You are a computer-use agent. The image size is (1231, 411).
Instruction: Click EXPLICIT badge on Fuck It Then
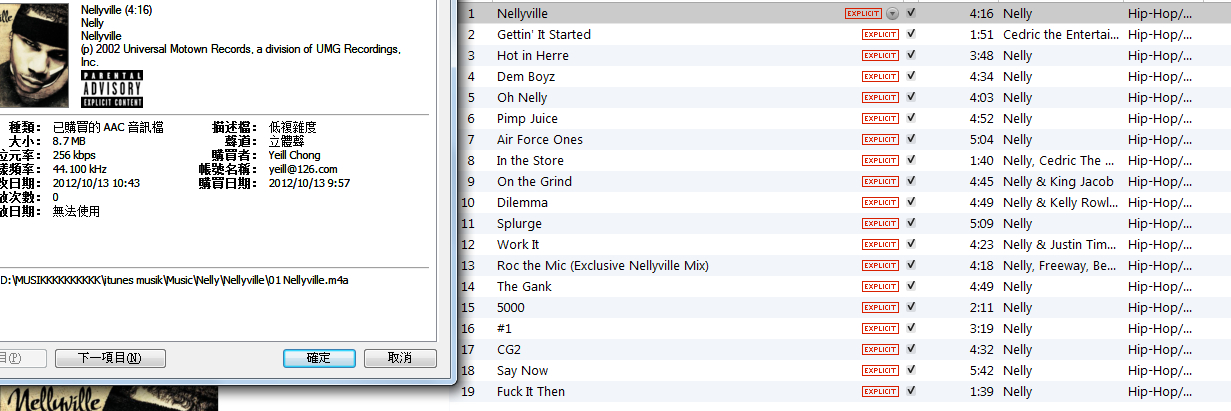point(880,391)
